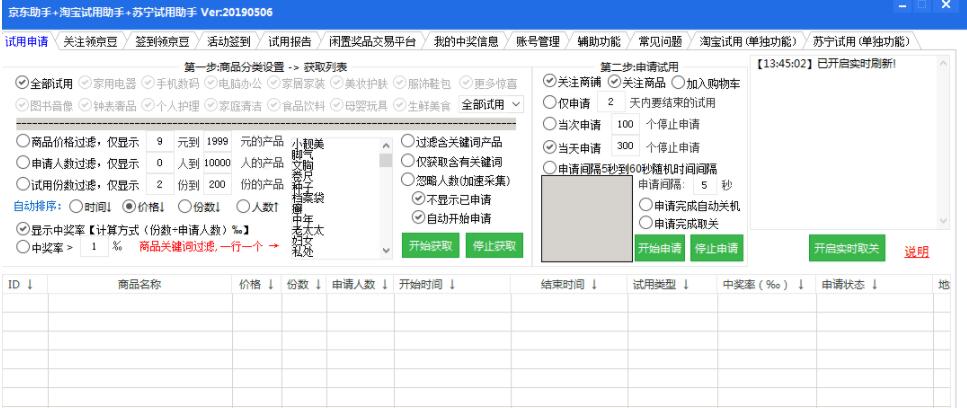Sort table by 中奖率(‰) column header
This screenshot has width=967, height=408.
(767, 284)
